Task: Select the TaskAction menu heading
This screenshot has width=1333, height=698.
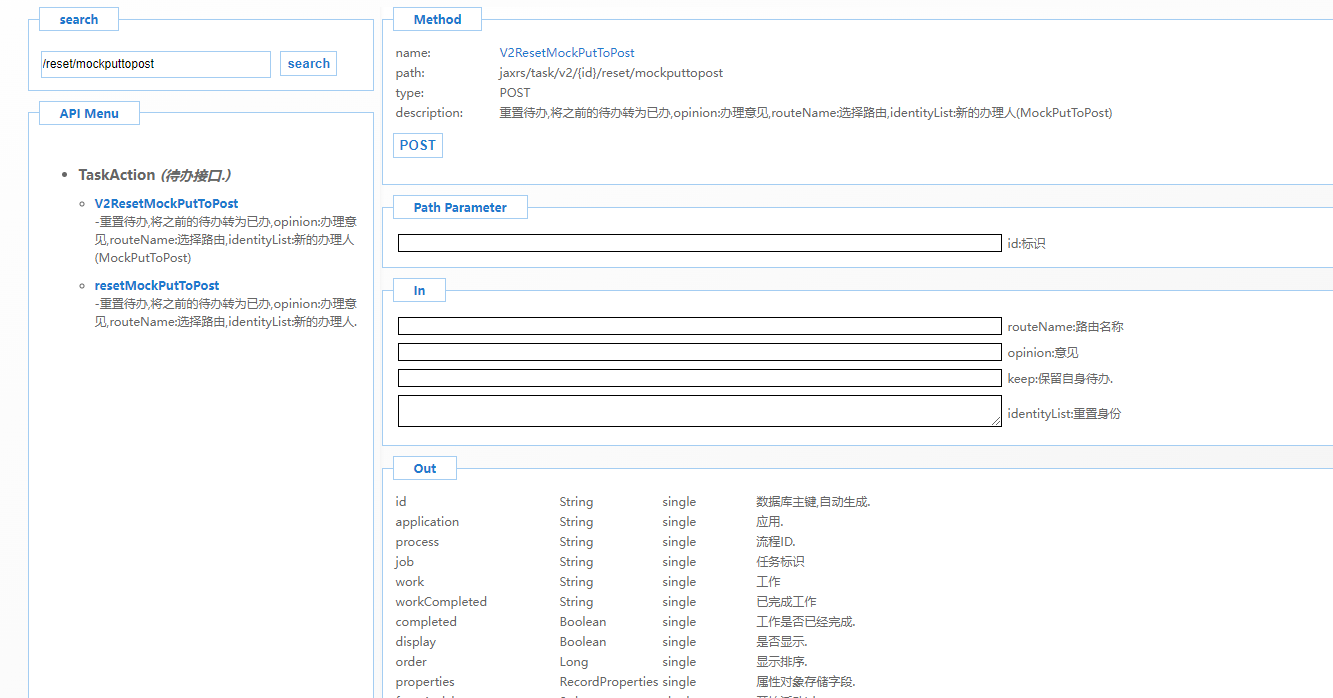Action: click(x=117, y=175)
